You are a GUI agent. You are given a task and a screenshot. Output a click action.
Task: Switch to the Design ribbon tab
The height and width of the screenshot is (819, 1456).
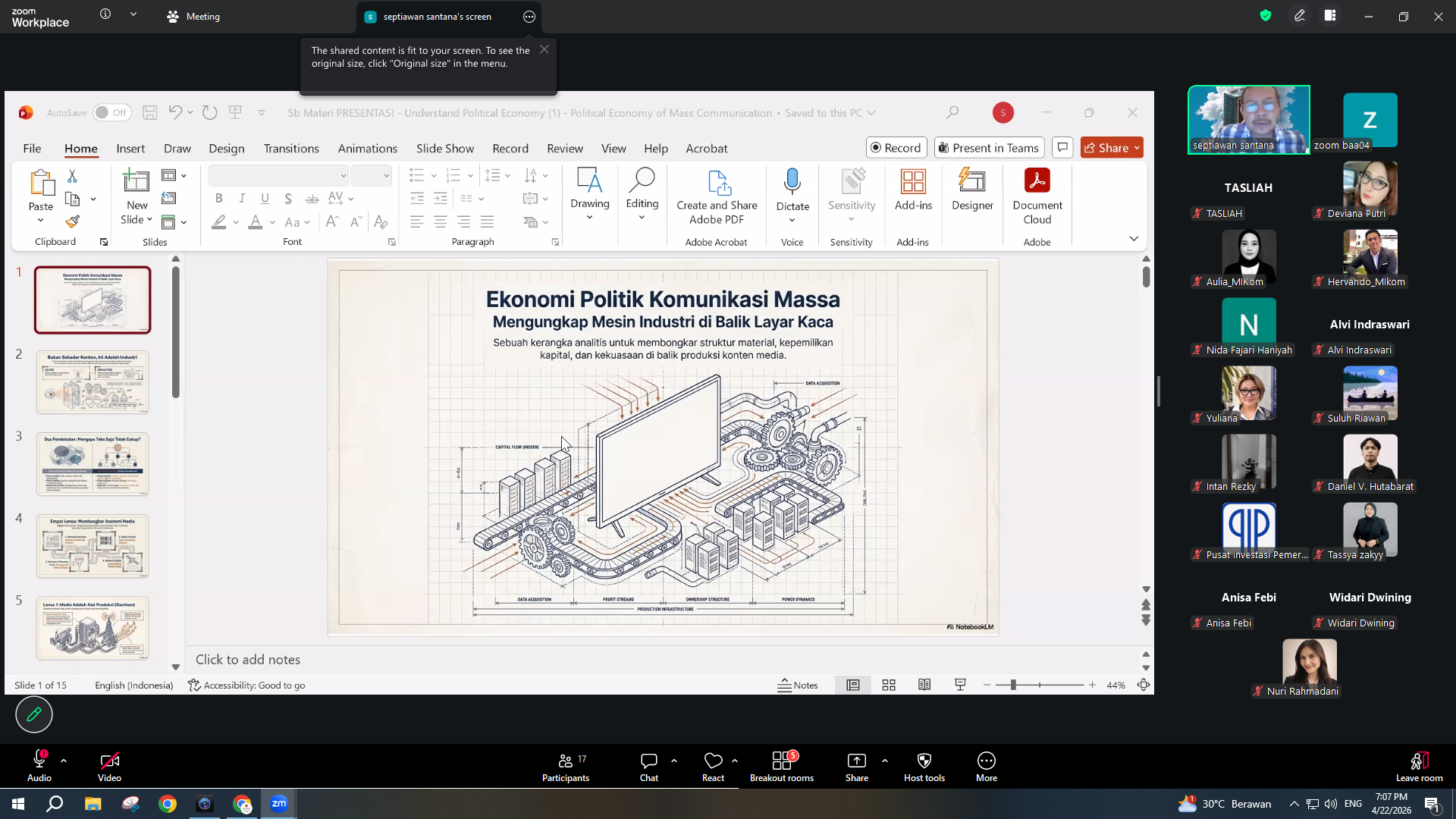(227, 149)
